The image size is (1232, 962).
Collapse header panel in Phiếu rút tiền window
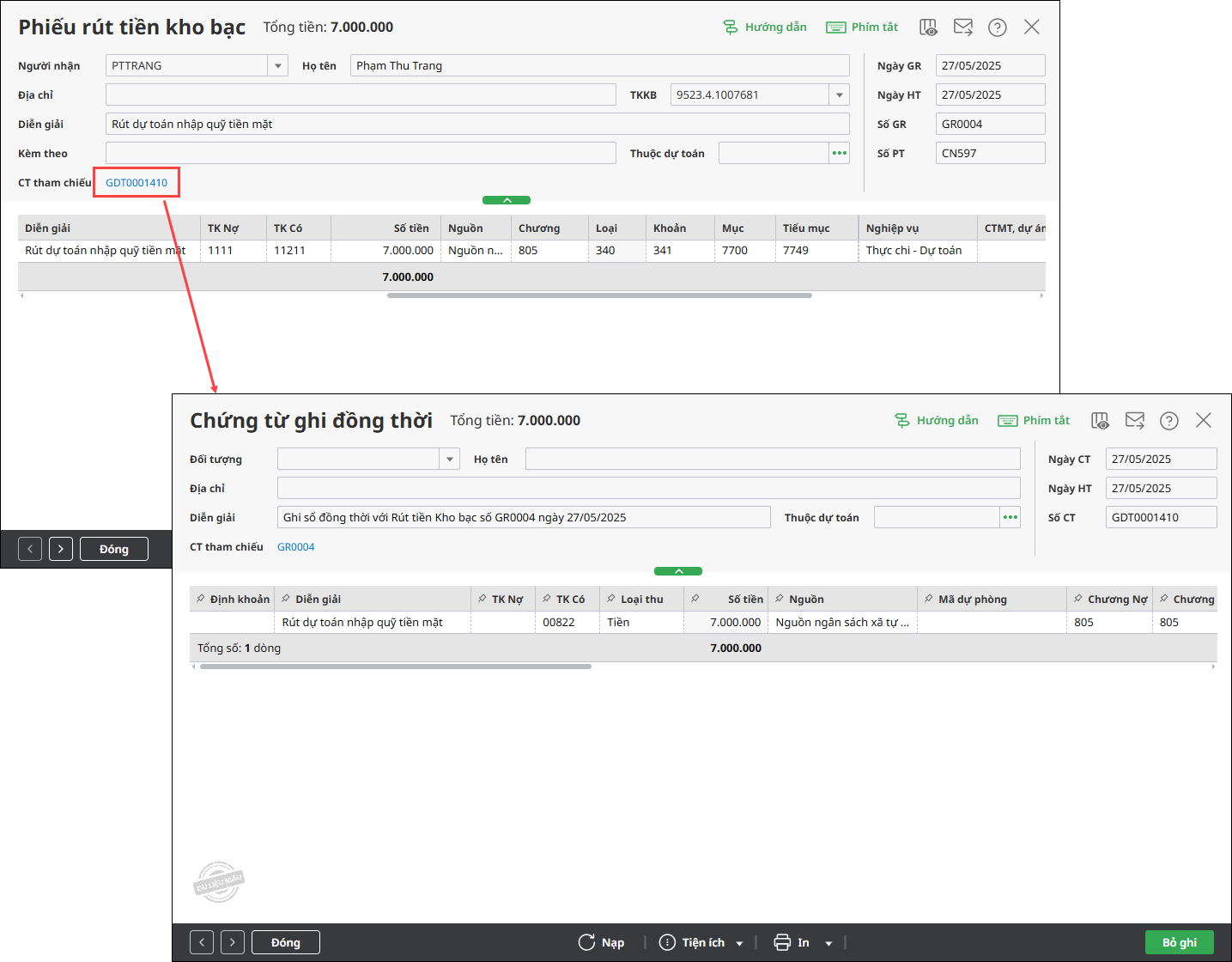pyautogui.click(x=507, y=200)
